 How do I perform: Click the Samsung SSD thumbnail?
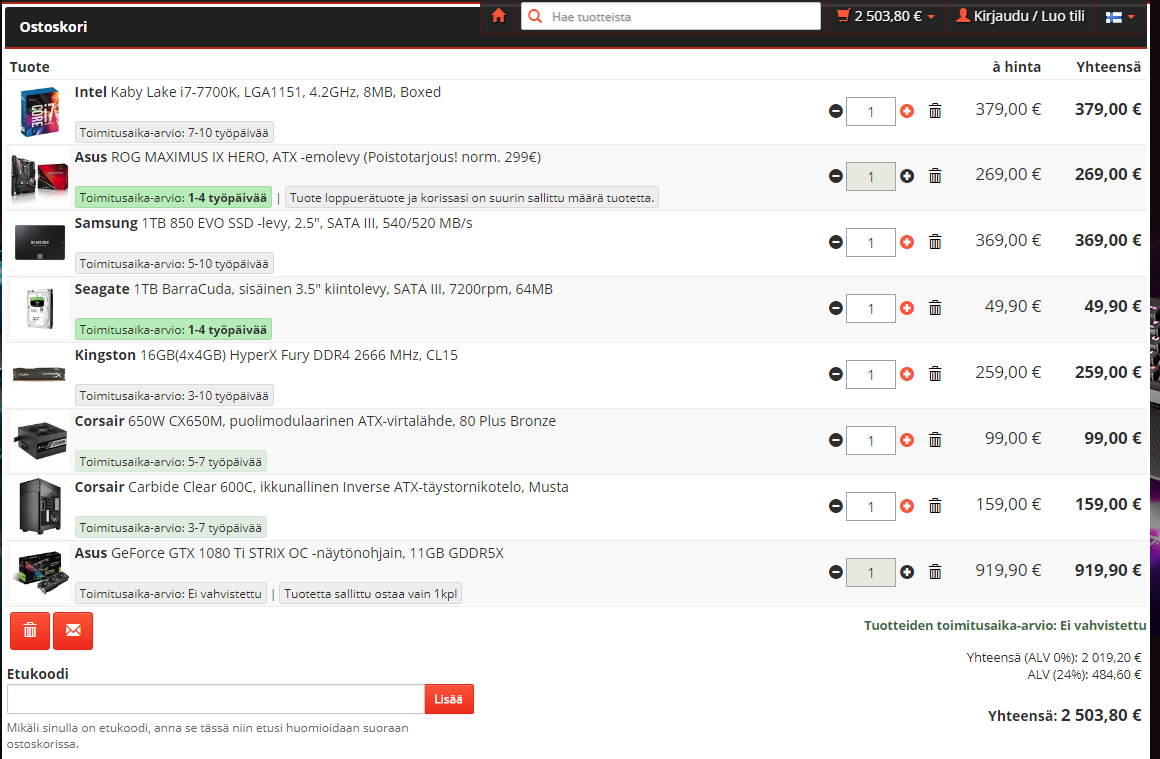pyautogui.click(x=40, y=243)
